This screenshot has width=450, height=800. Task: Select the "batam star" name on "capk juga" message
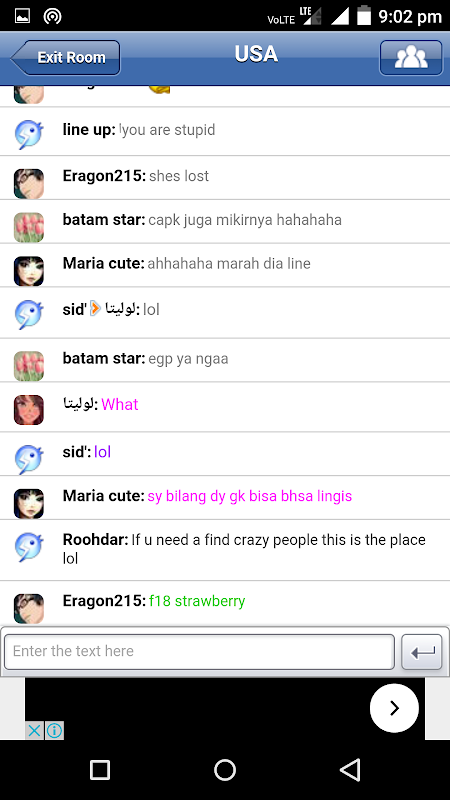tap(104, 220)
